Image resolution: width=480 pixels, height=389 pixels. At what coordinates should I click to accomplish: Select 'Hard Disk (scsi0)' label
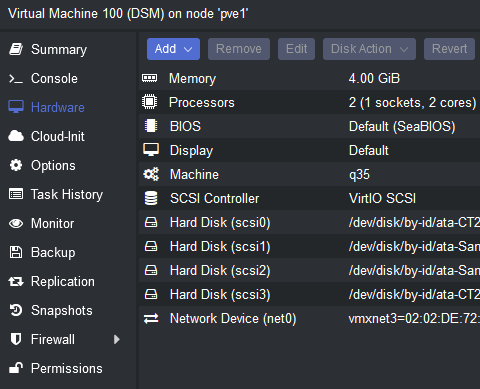pyautogui.click(x=220, y=223)
